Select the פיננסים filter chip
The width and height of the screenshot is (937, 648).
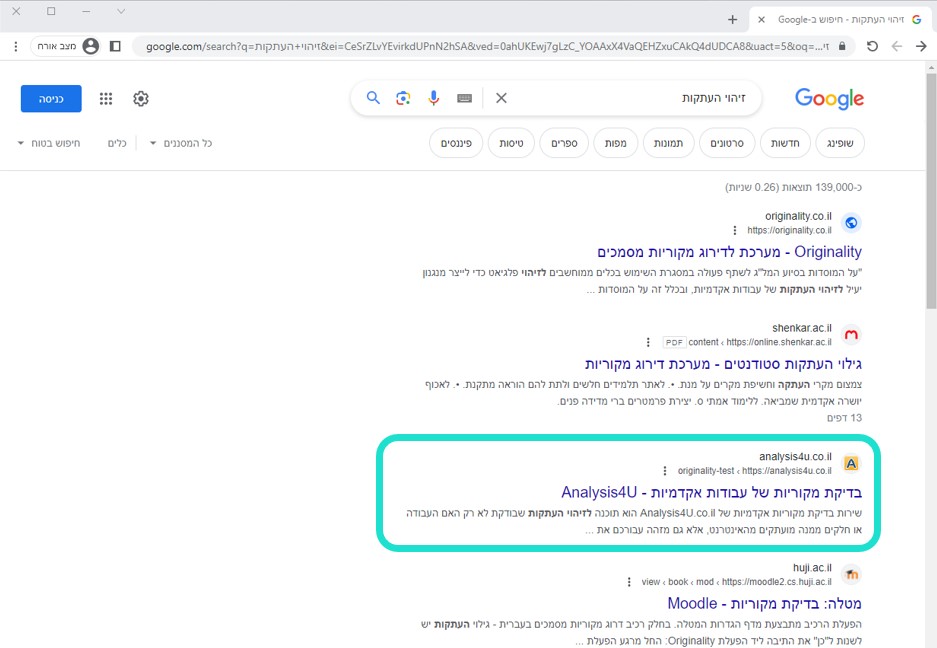pos(456,143)
